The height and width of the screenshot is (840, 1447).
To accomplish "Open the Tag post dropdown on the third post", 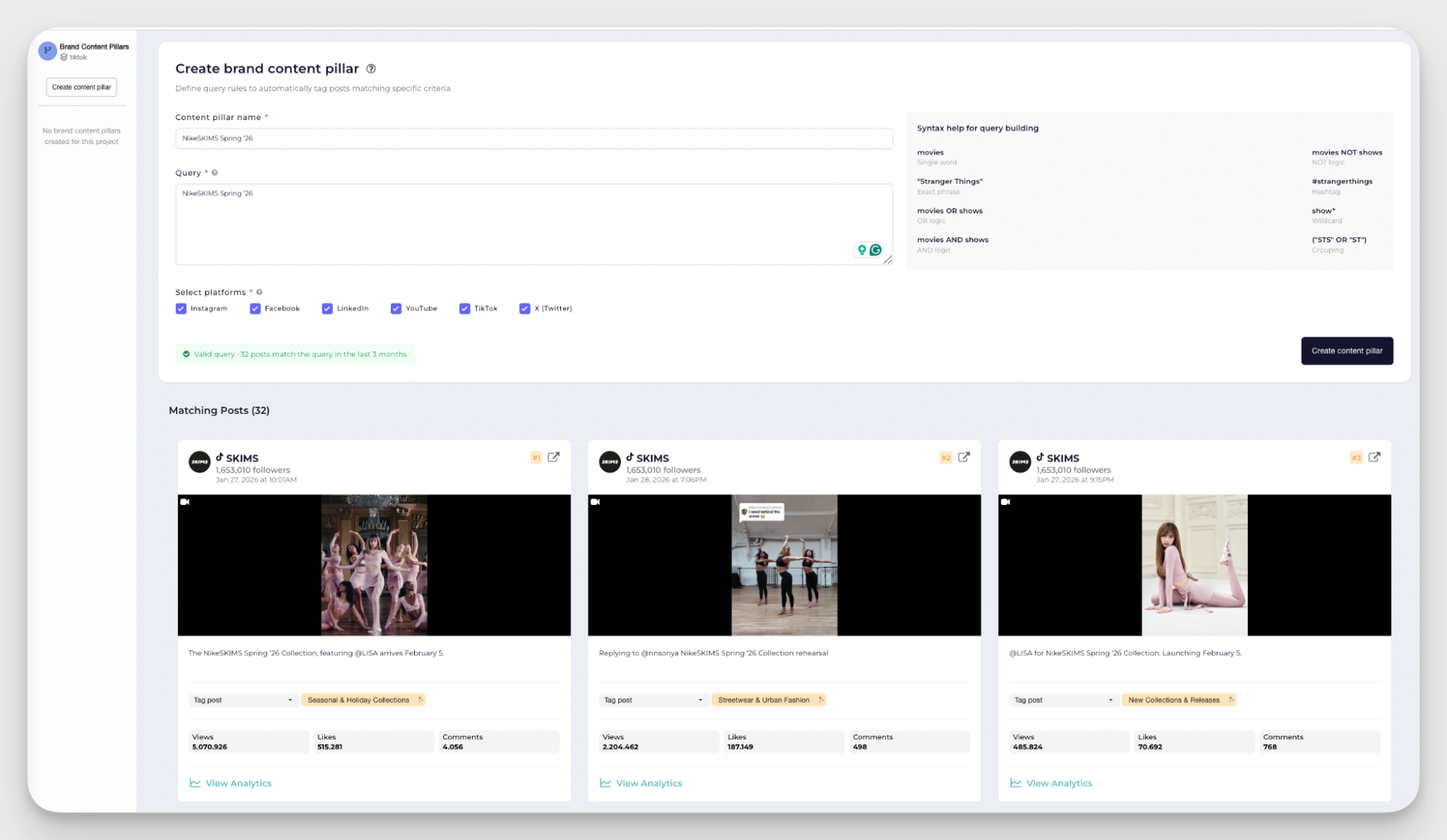I will click(1063, 700).
